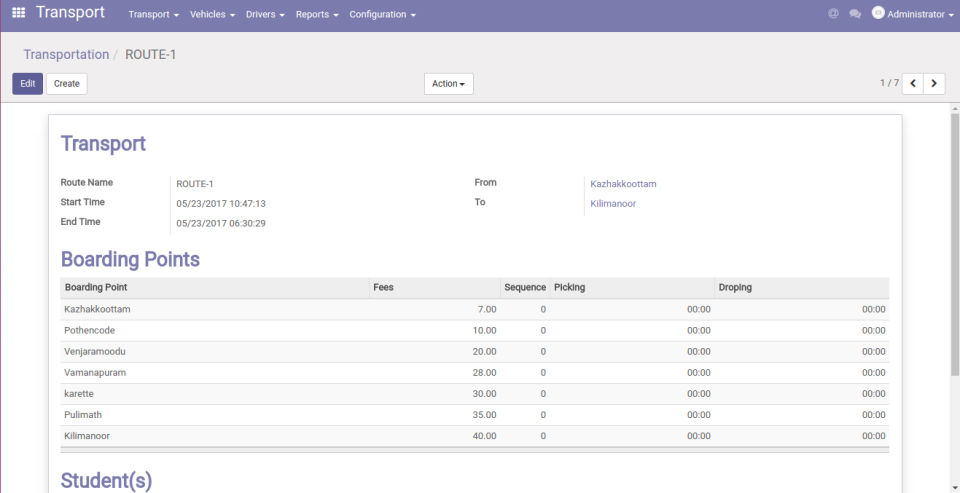Open the Transportation breadcrumb link
Image resolution: width=960 pixels, height=493 pixels.
tap(66, 55)
